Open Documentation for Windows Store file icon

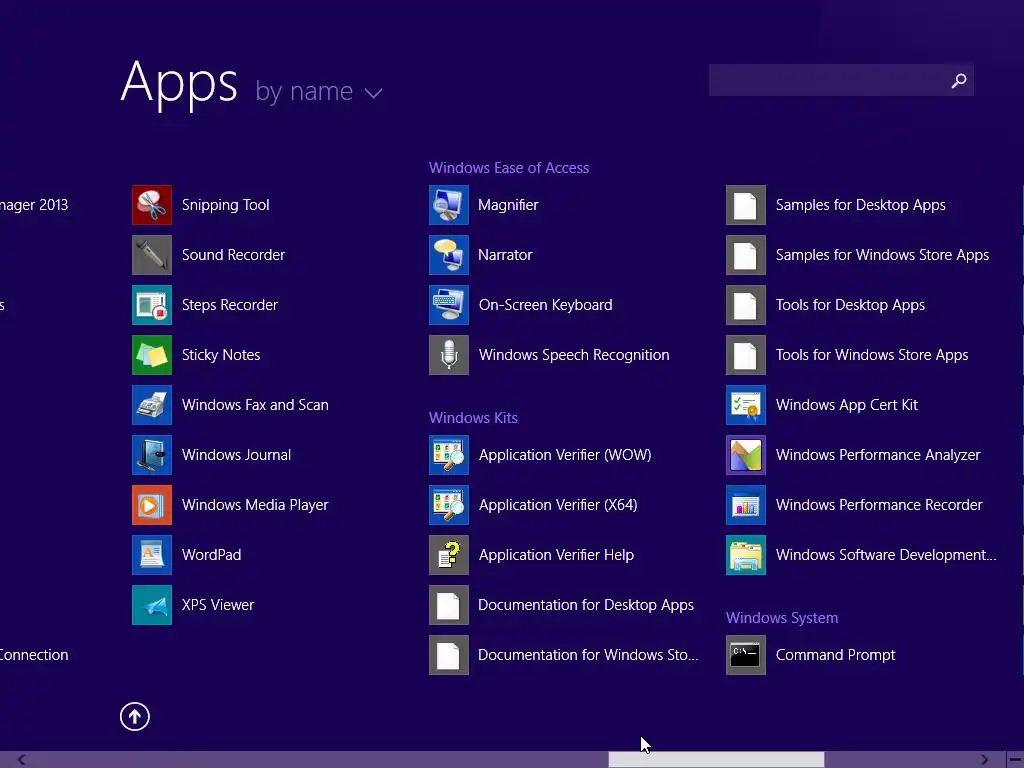click(449, 655)
